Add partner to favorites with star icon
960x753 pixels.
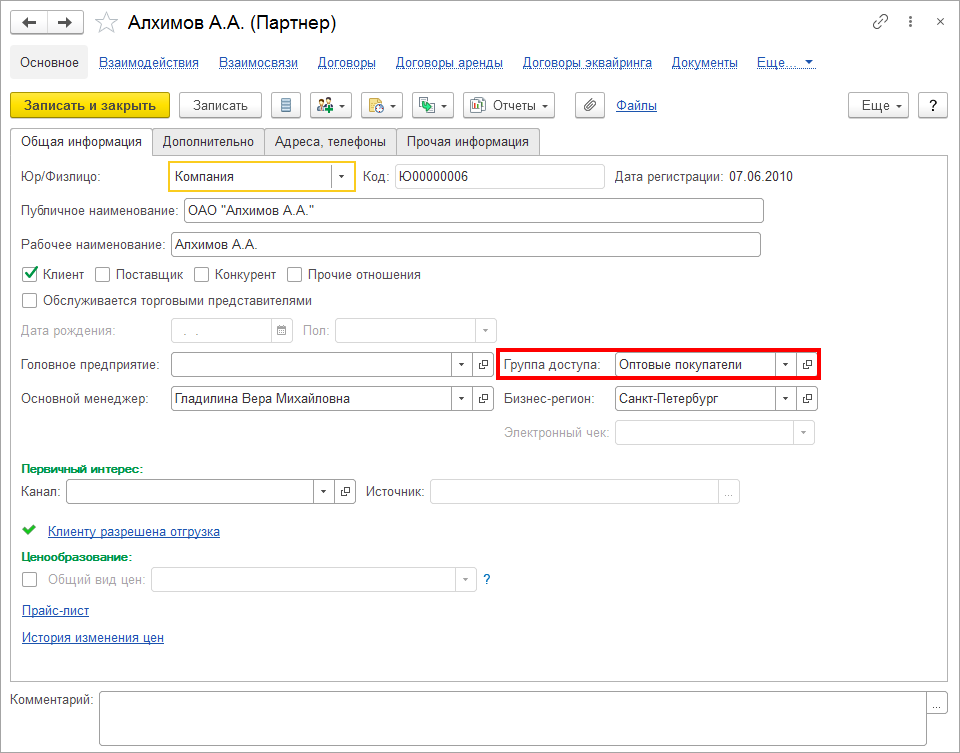click(105, 22)
